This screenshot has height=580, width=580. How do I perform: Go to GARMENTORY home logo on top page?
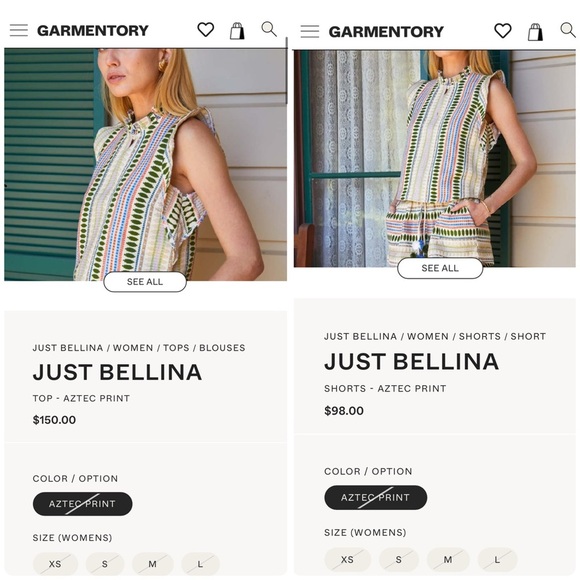click(x=93, y=30)
